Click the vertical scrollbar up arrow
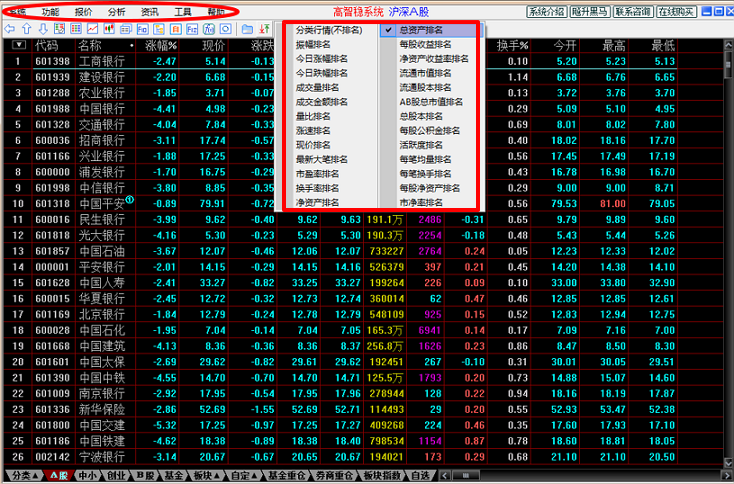 point(728,45)
